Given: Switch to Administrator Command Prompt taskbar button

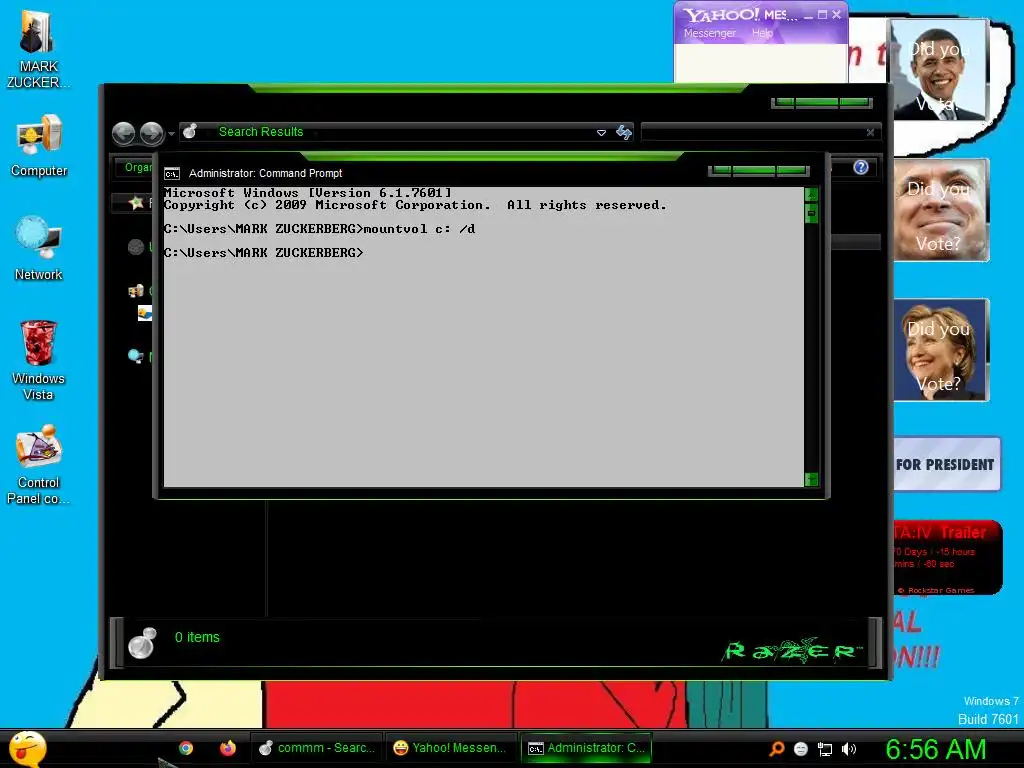Looking at the screenshot, I should pos(586,748).
